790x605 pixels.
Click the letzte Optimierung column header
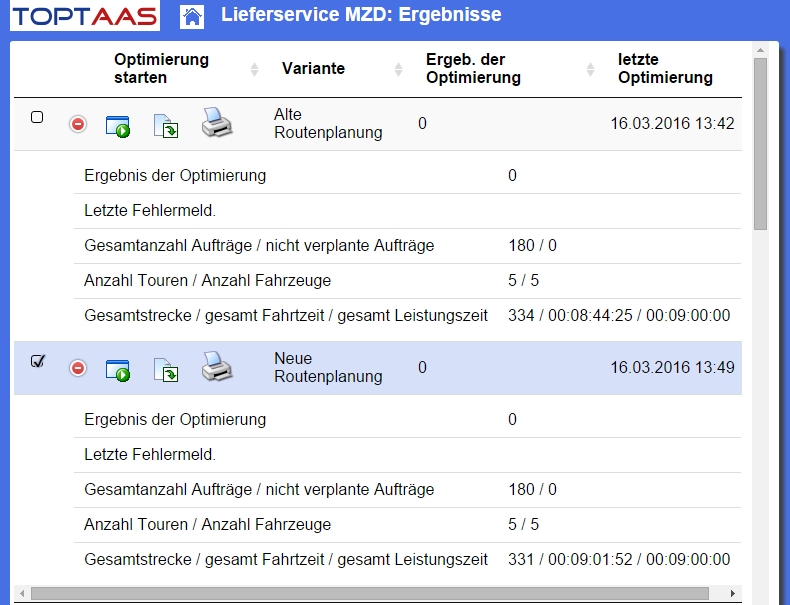[x=665, y=69]
